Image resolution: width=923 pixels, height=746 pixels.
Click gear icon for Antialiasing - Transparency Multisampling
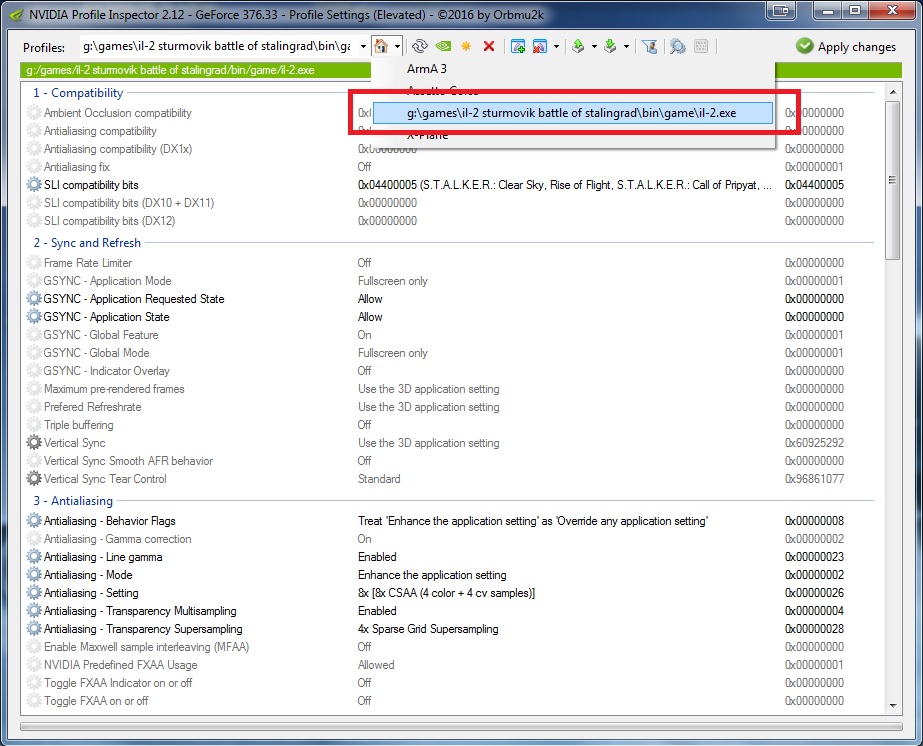coord(34,611)
